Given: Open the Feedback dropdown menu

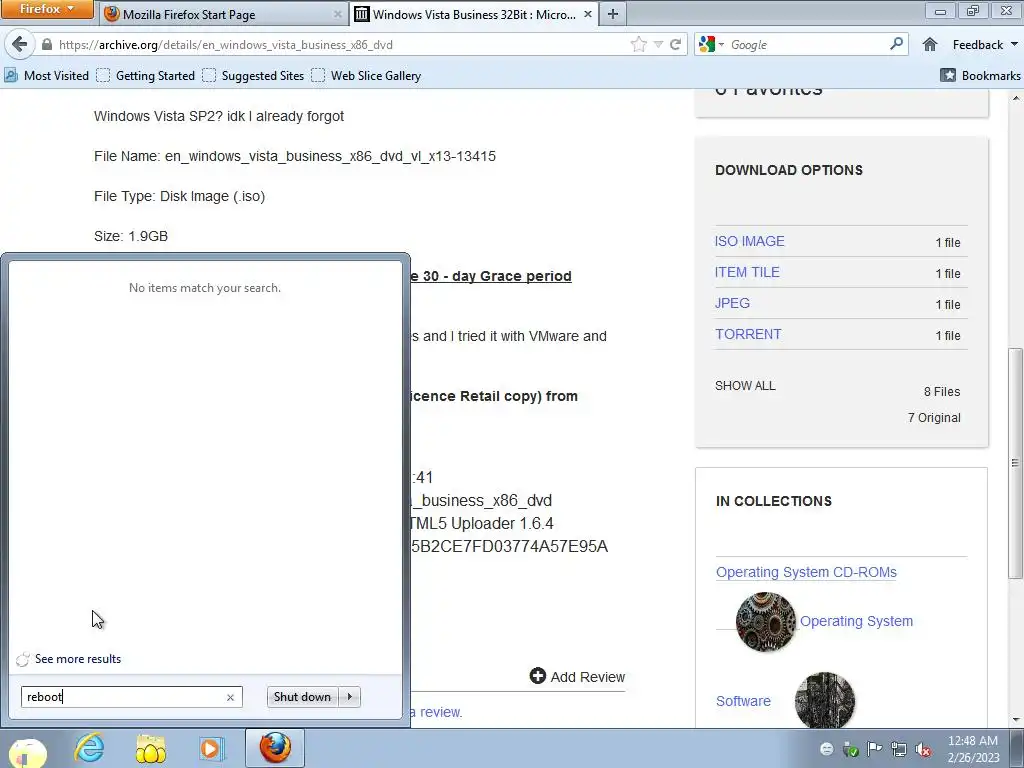Looking at the screenshot, I should [985, 44].
